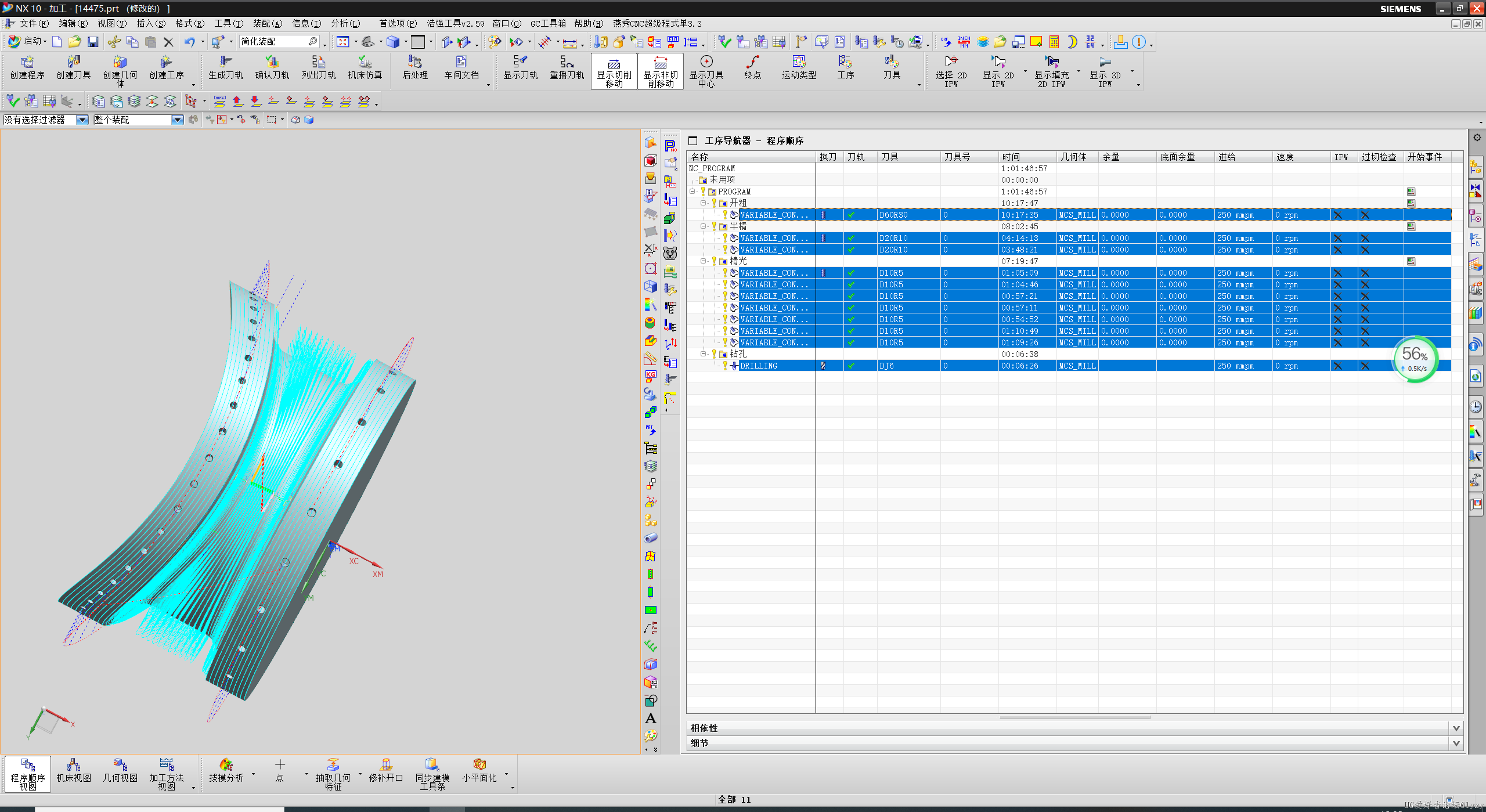Open the 文件(F) menu
Screen dimensions: 1486x812
[34, 23]
